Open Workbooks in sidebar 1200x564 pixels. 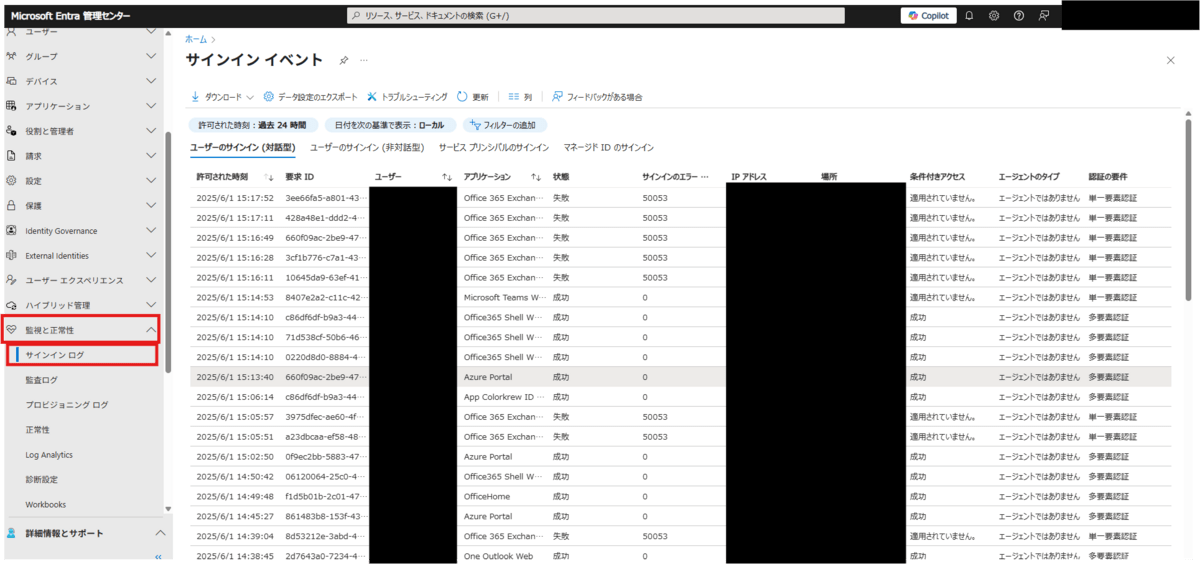click(x=46, y=504)
